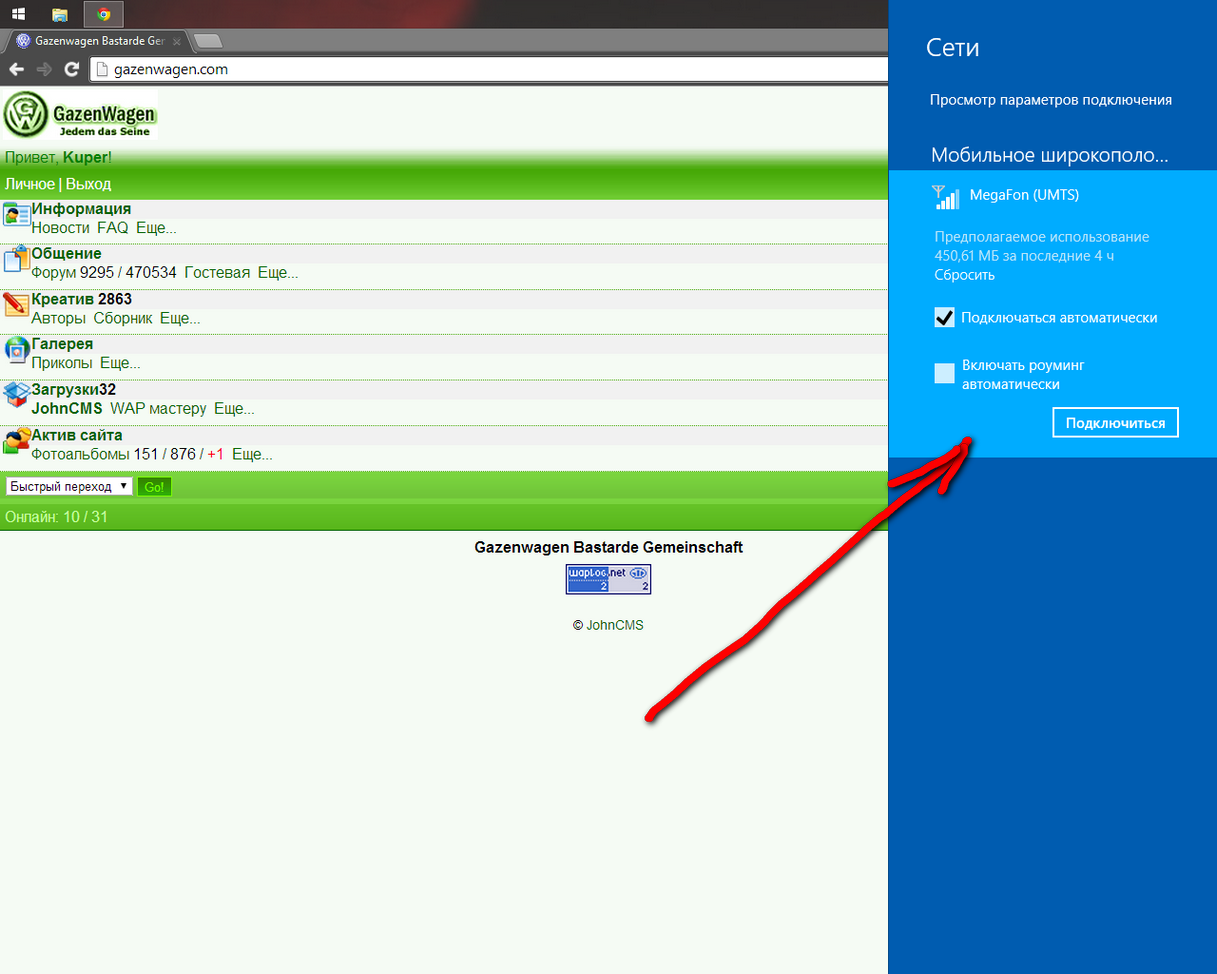Image resolution: width=1217 pixels, height=974 pixels.
Task: Click the Общение heading
Action: 66,253
